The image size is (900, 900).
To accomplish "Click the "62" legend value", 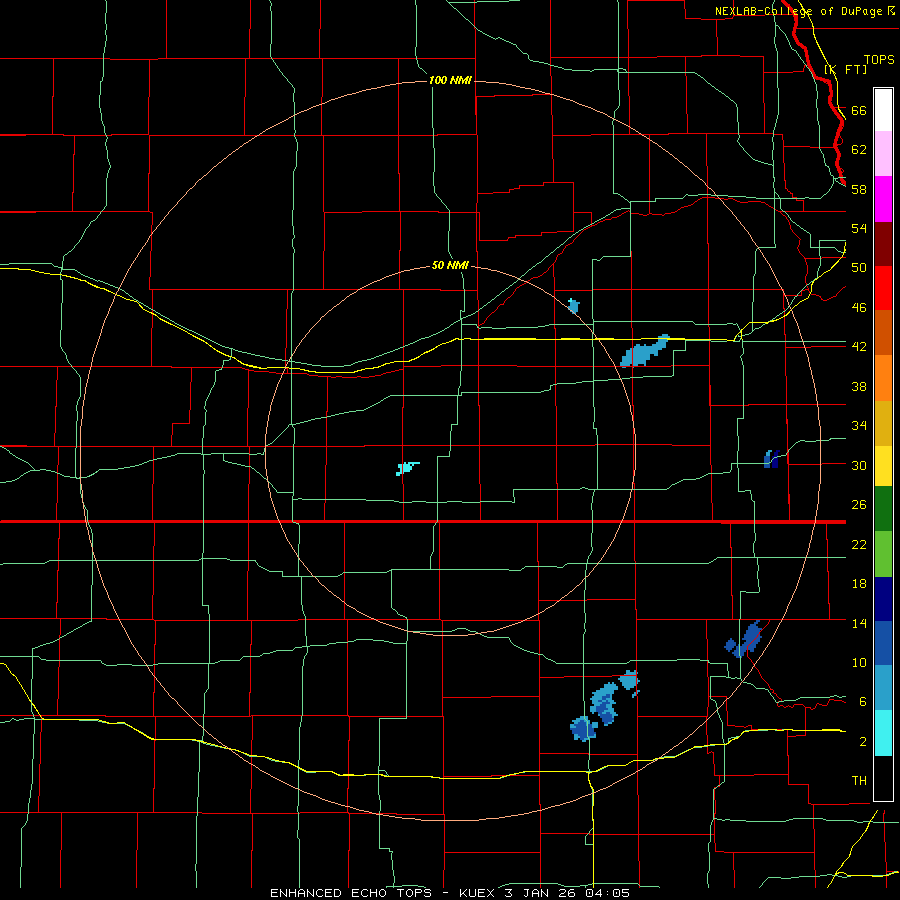I will point(859,149).
